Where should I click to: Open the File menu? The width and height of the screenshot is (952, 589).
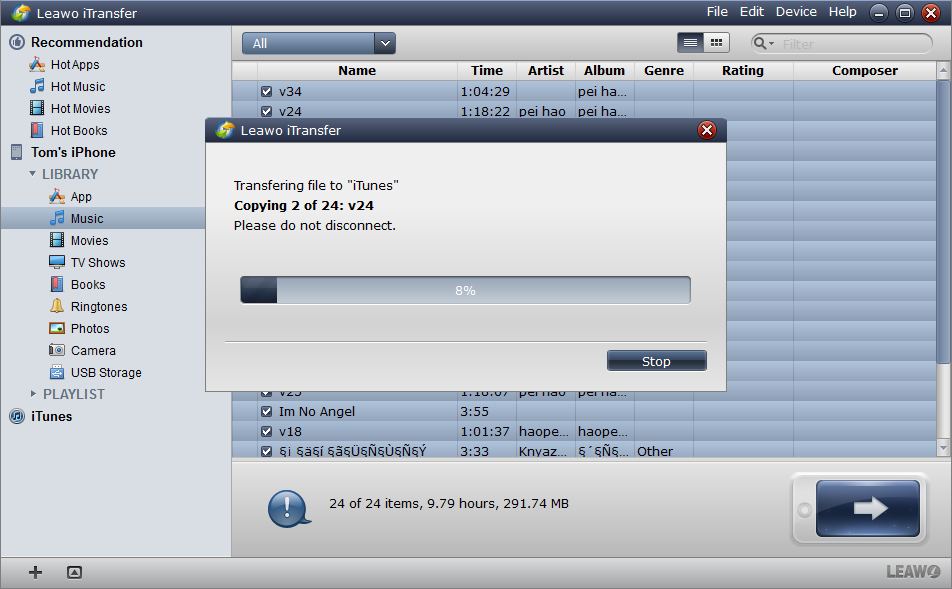(x=717, y=12)
